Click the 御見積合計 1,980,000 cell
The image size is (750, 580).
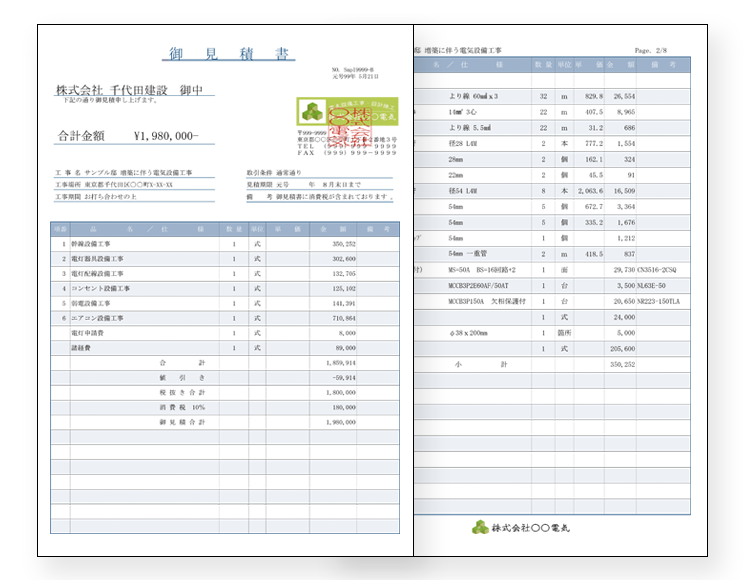point(343,422)
